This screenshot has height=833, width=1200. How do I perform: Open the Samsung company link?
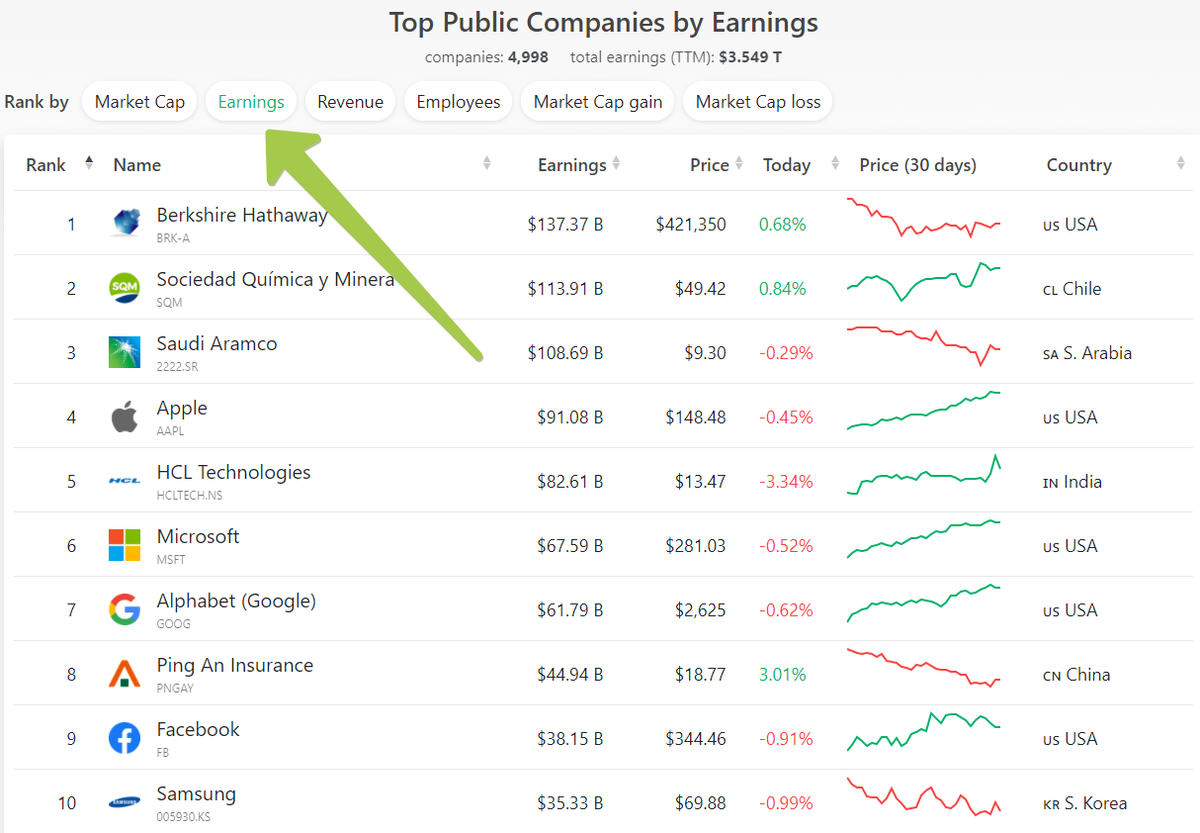(x=196, y=794)
